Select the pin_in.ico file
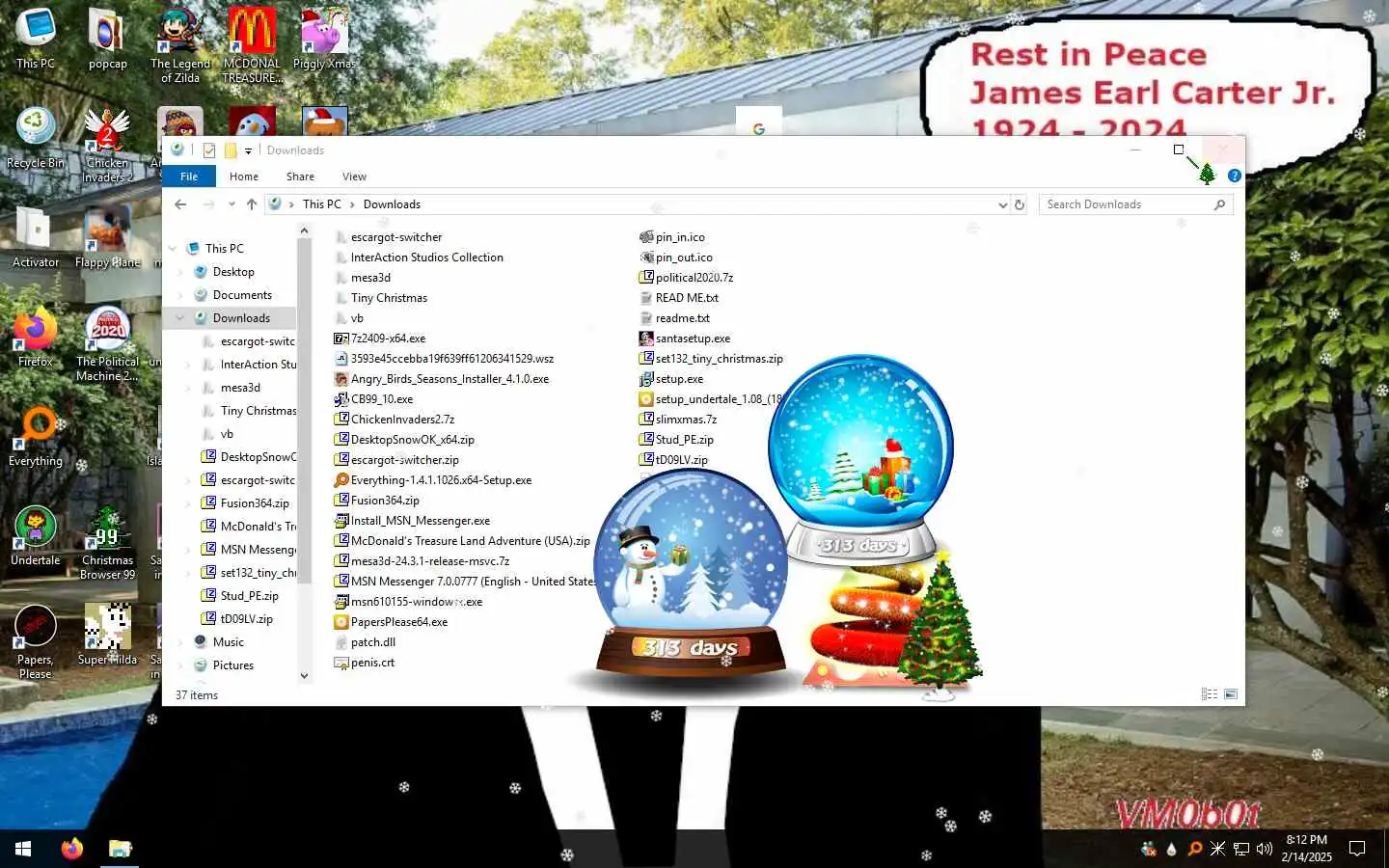Screen dimensions: 1389x868 (x=672, y=237)
